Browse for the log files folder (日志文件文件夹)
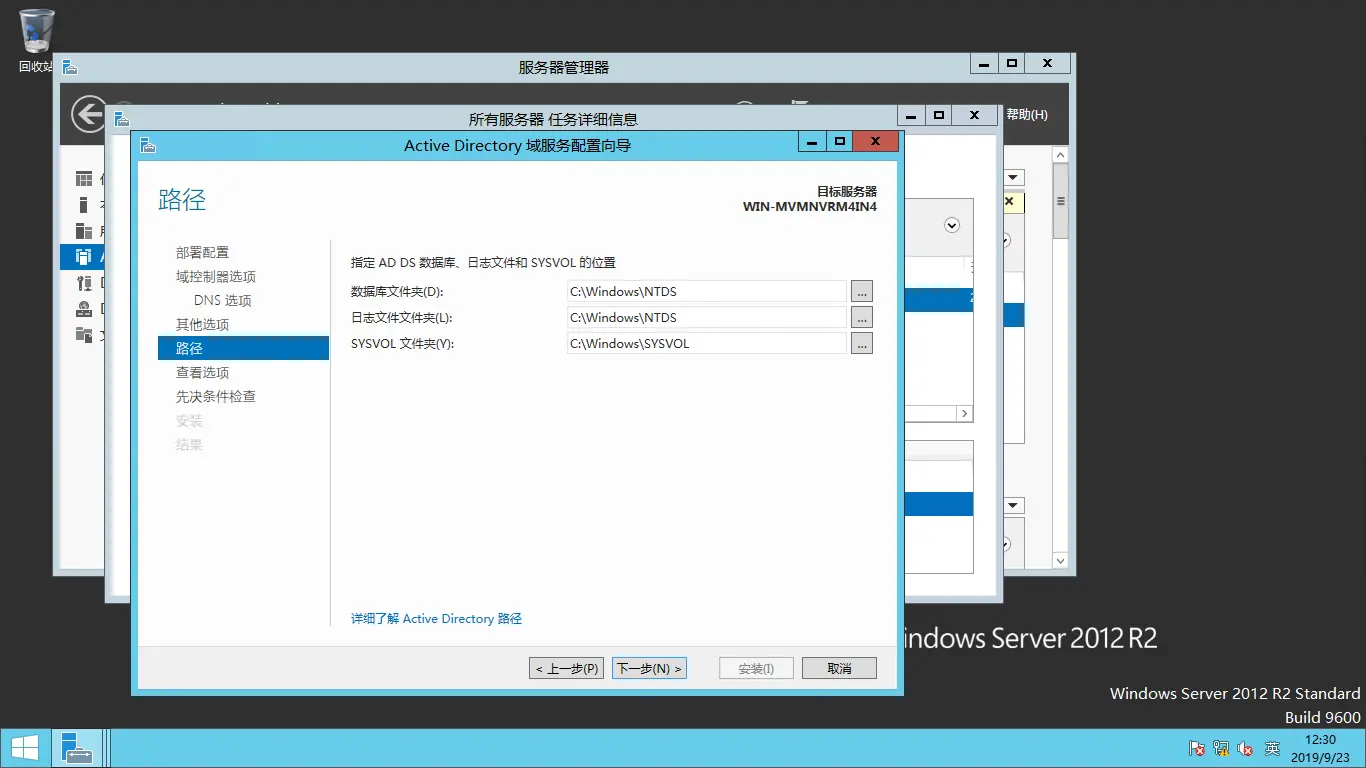Image resolution: width=1366 pixels, height=768 pixels. click(862, 317)
